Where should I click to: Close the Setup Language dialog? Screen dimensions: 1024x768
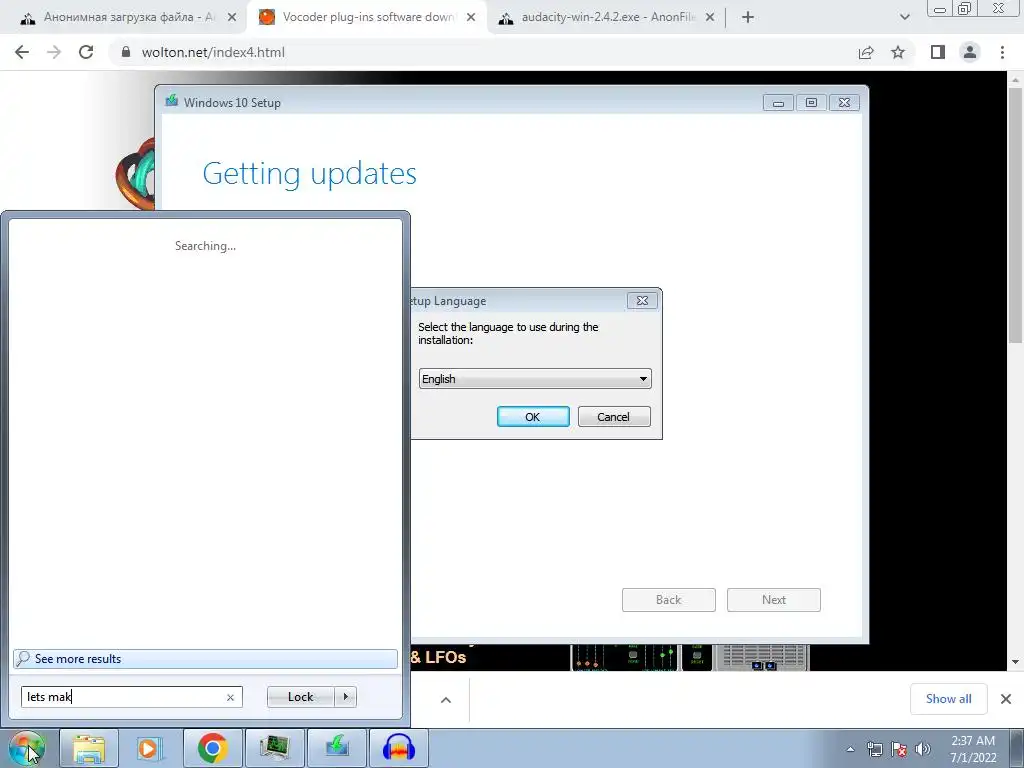pyautogui.click(x=642, y=300)
